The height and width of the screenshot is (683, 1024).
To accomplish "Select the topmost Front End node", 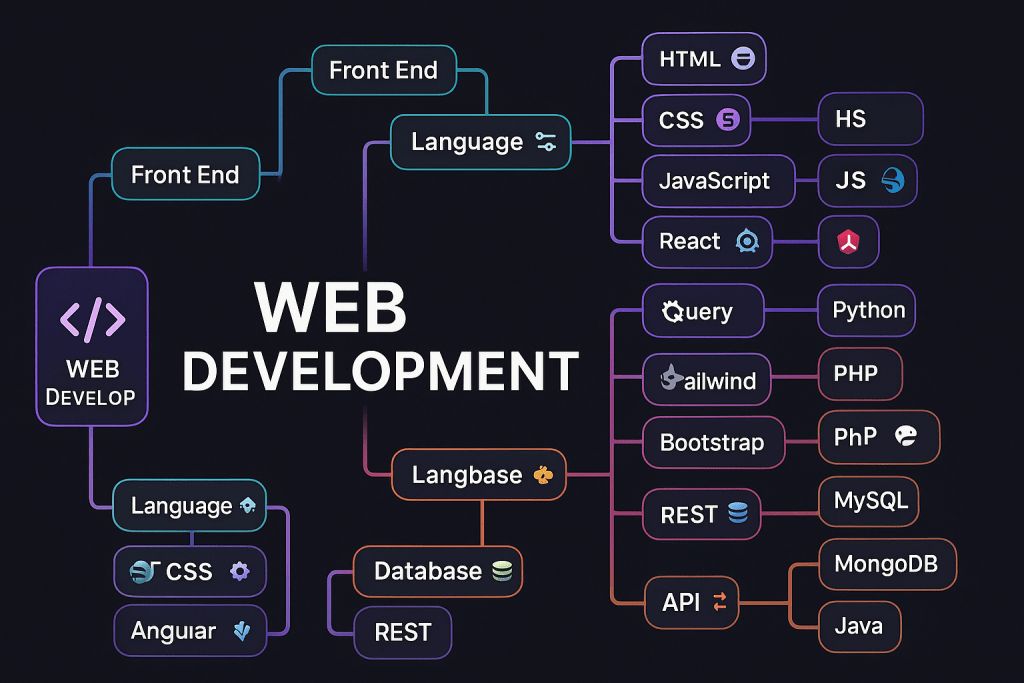I will [x=384, y=70].
